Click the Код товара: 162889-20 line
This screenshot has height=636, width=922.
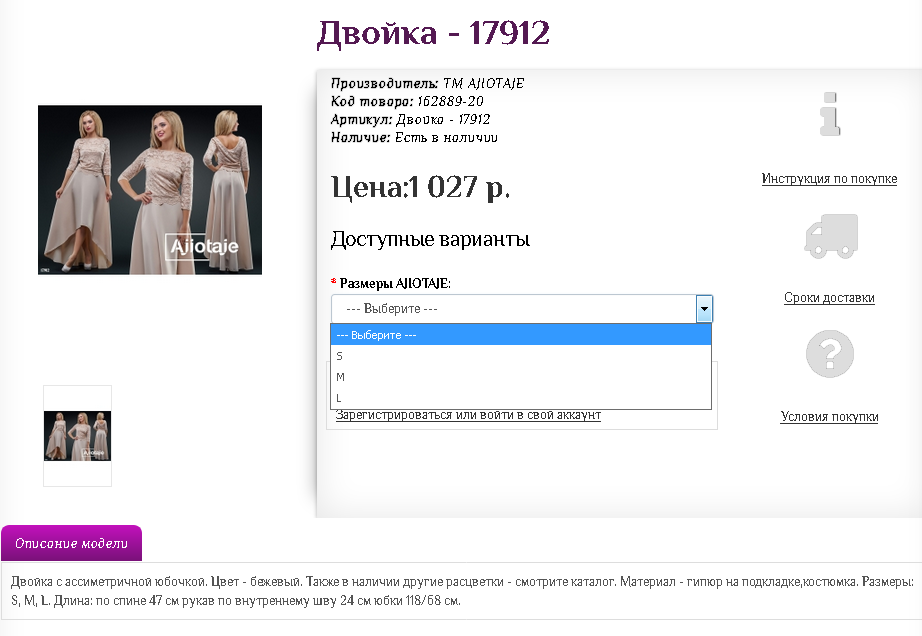[x=407, y=102]
